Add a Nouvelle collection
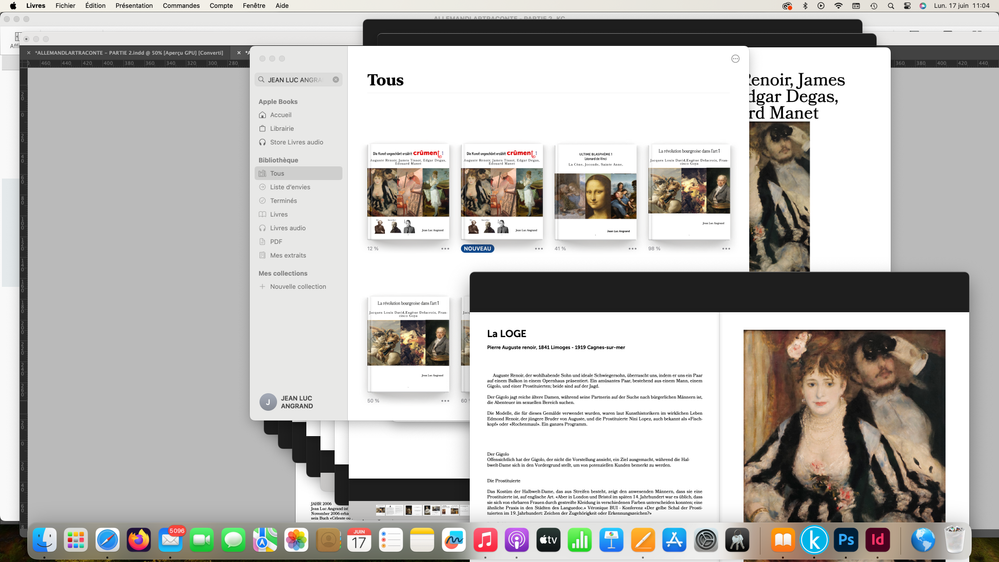This screenshot has width=999, height=562. click(298, 287)
